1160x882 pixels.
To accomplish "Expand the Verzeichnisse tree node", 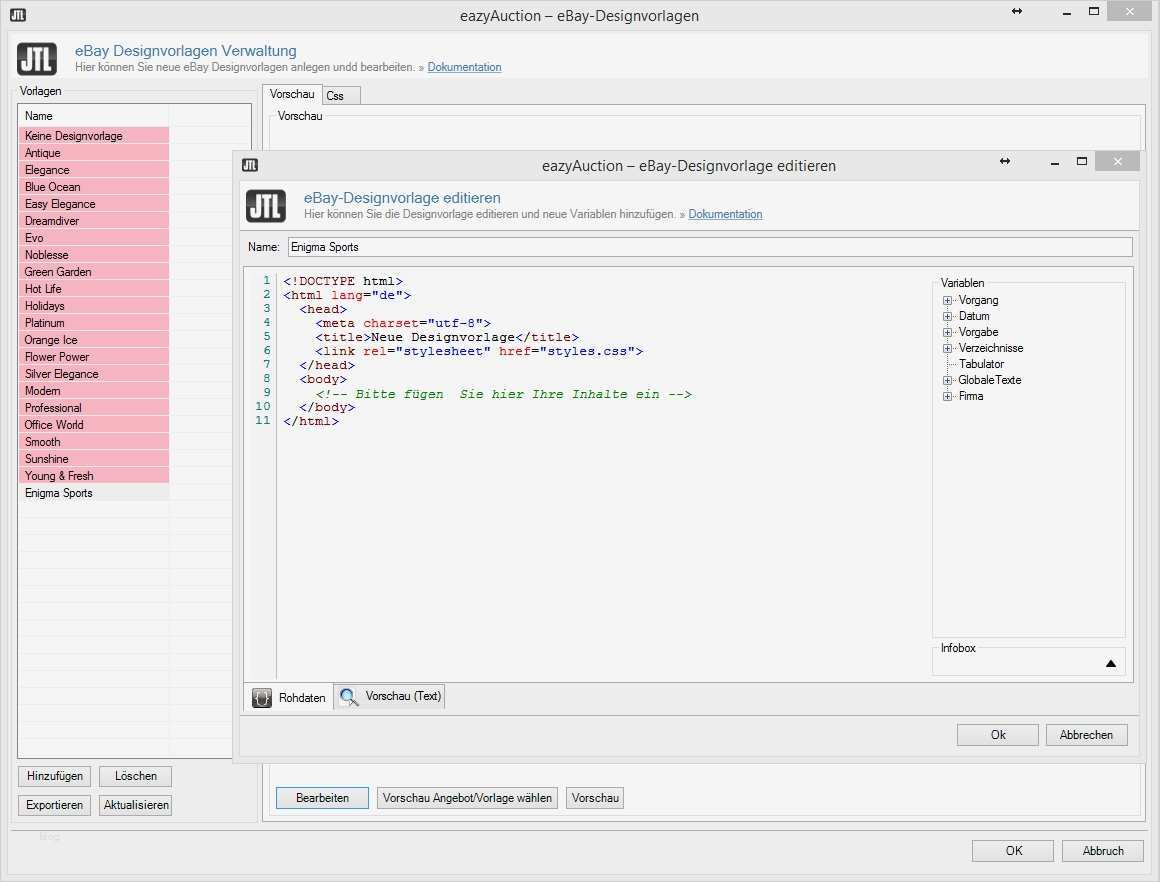I will (x=947, y=349).
